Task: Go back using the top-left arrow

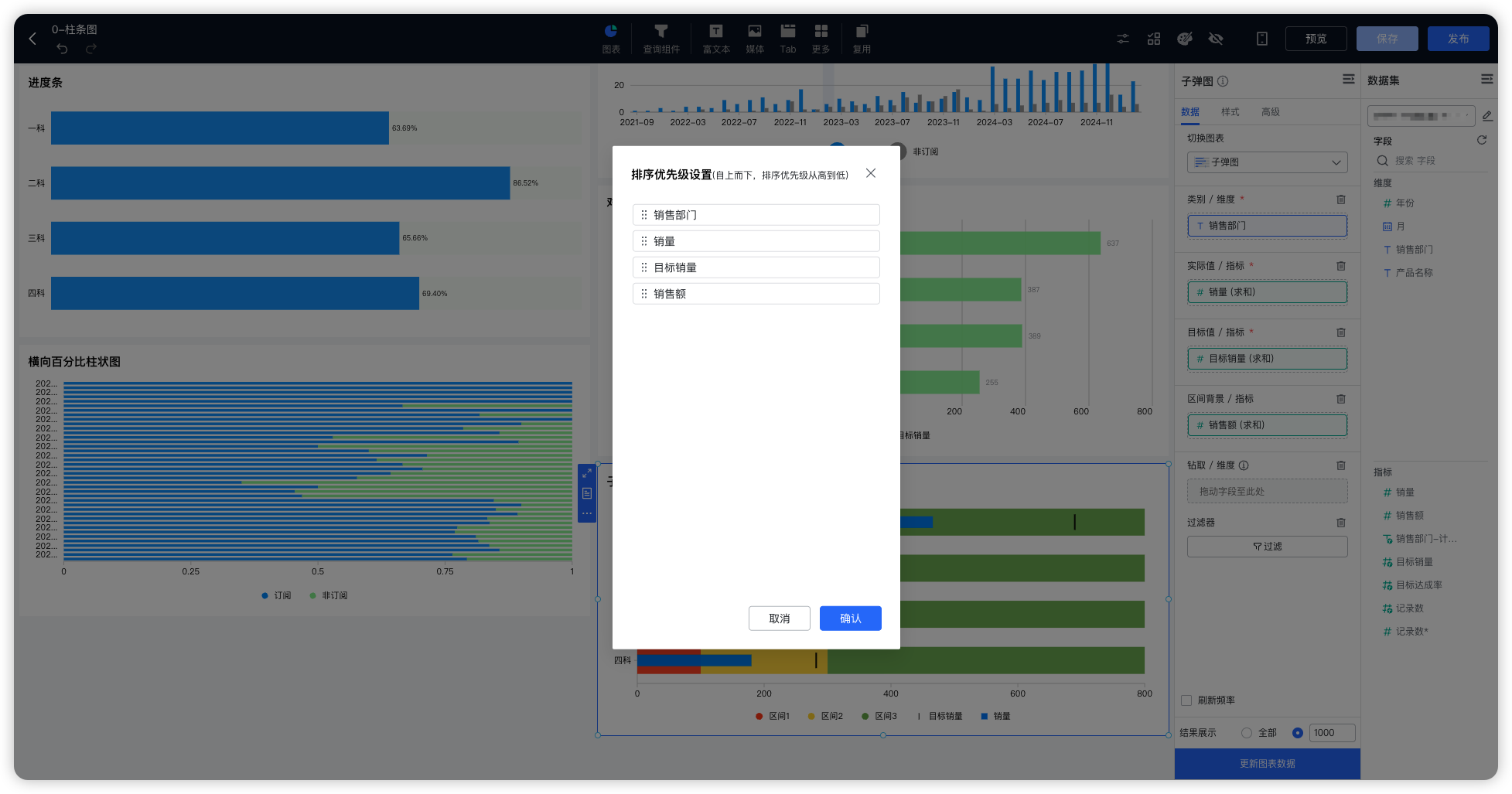Action: (32, 39)
